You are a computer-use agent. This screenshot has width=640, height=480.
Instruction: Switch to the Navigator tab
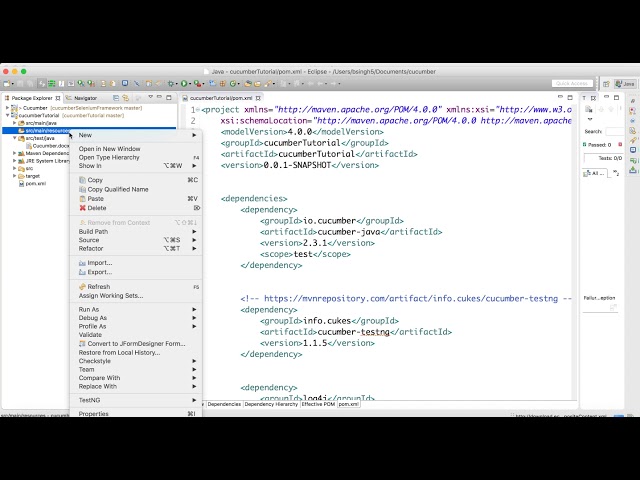(82, 98)
